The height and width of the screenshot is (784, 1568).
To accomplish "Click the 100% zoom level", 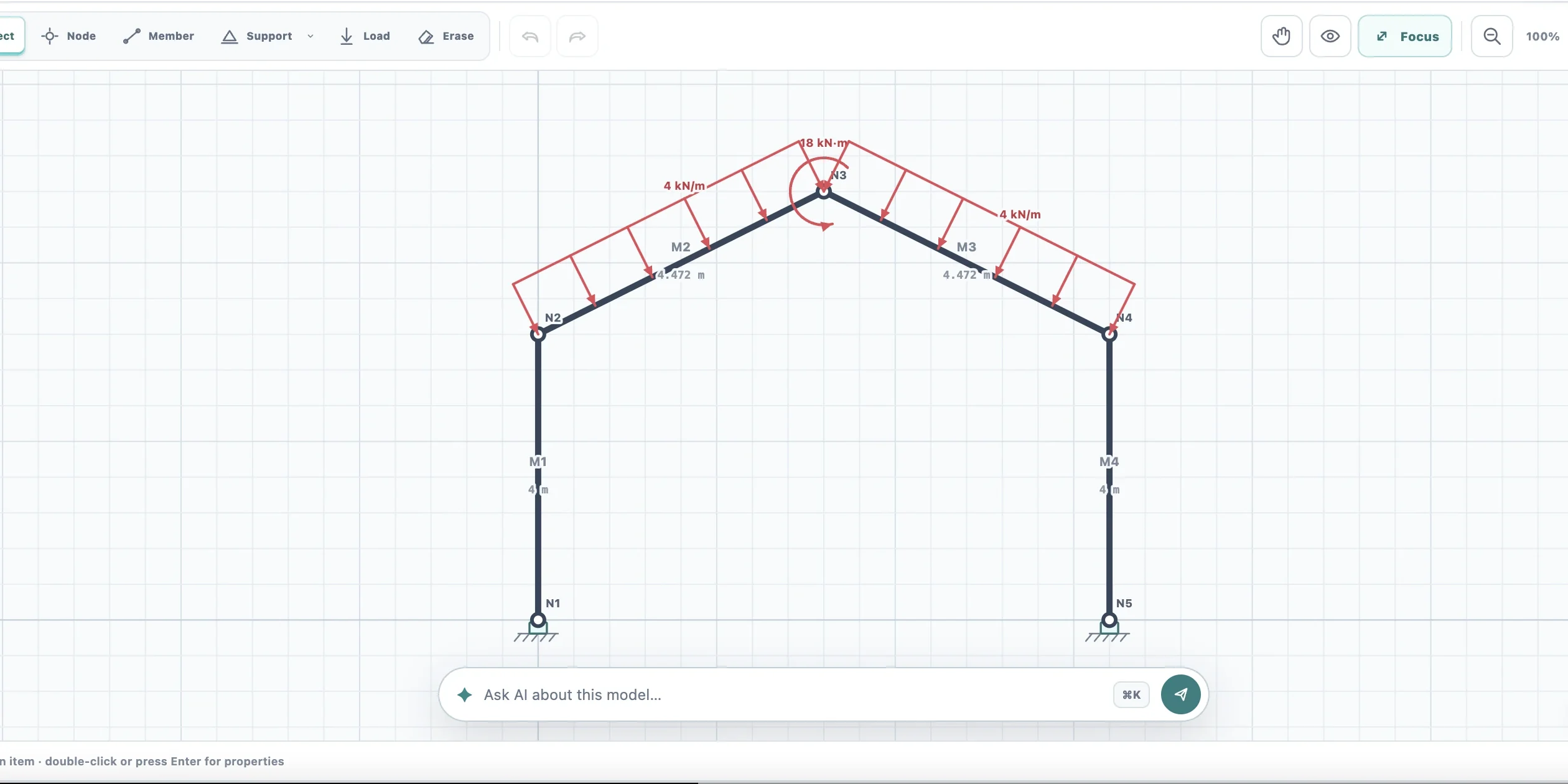I will click(1542, 37).
